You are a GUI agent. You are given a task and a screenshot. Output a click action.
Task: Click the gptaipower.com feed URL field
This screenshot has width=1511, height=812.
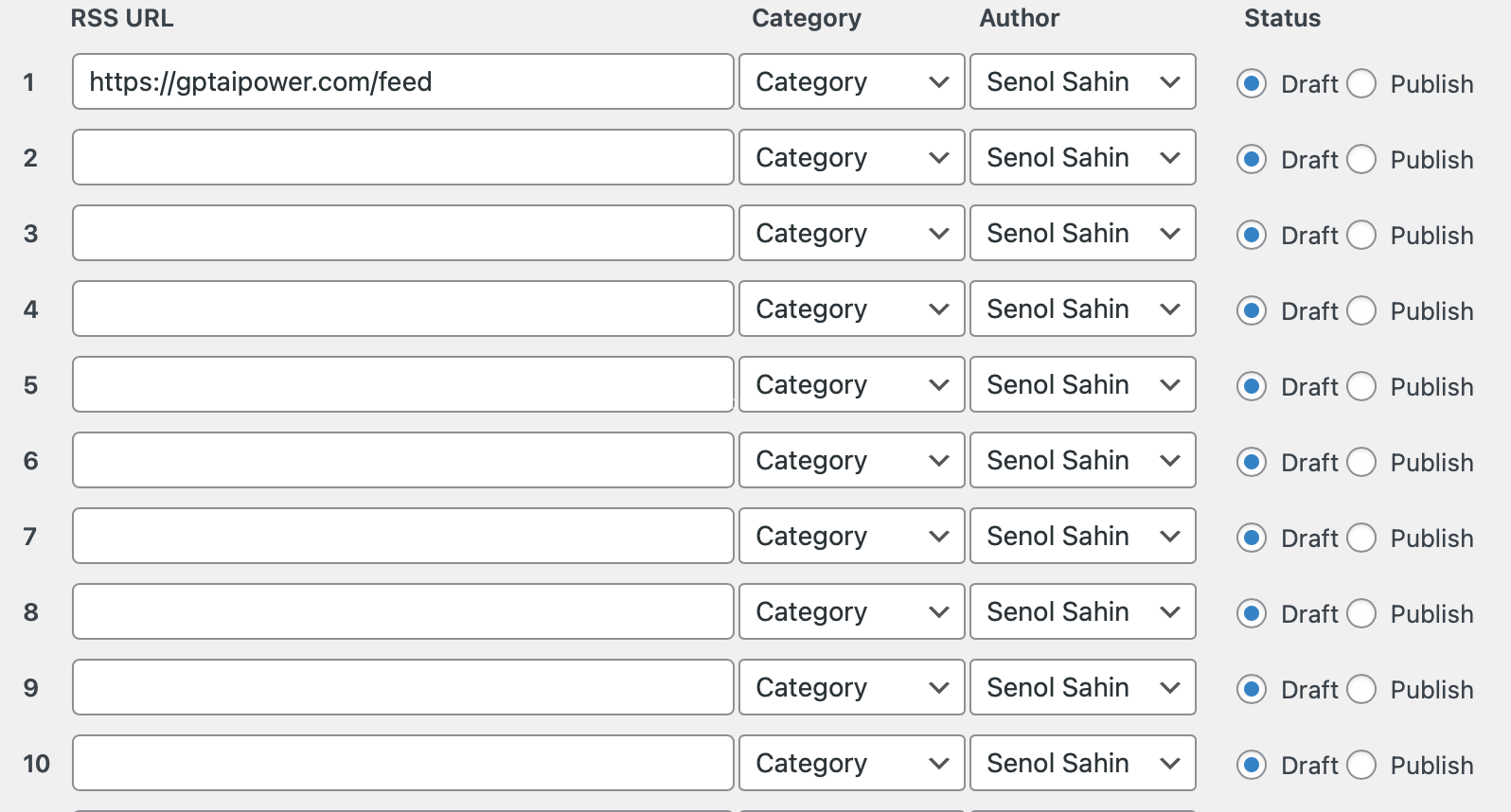pos(402,82)
